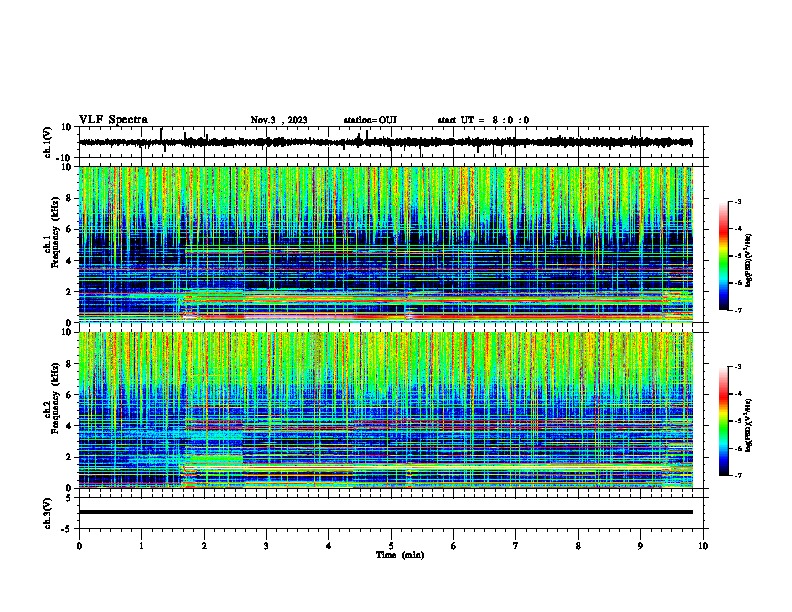Click the time axis tick label '10'
The height and width of the screenshot is (612, 792).
pyautogui.click(x=703, y=545)
